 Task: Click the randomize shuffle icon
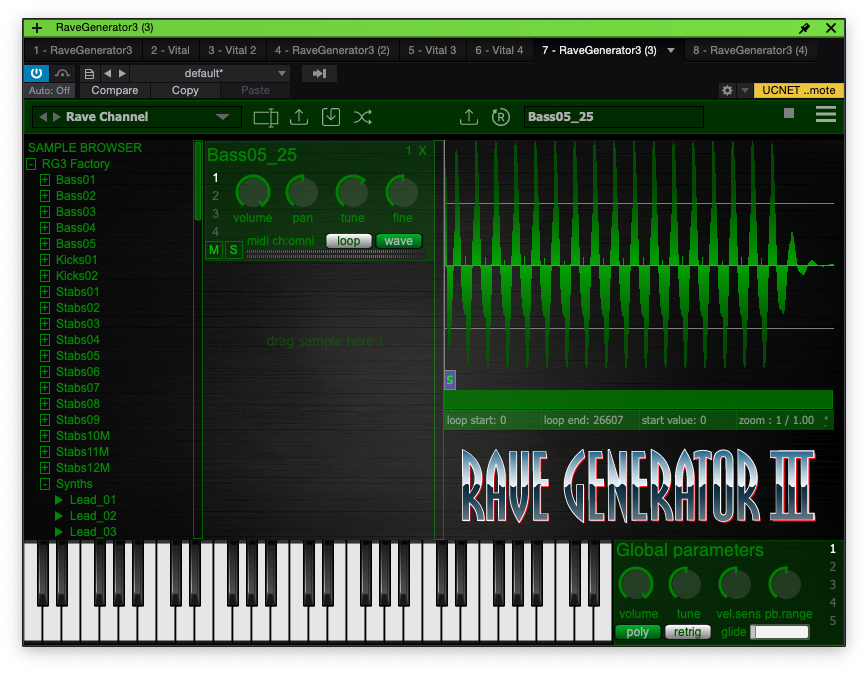tap(363, 117)
